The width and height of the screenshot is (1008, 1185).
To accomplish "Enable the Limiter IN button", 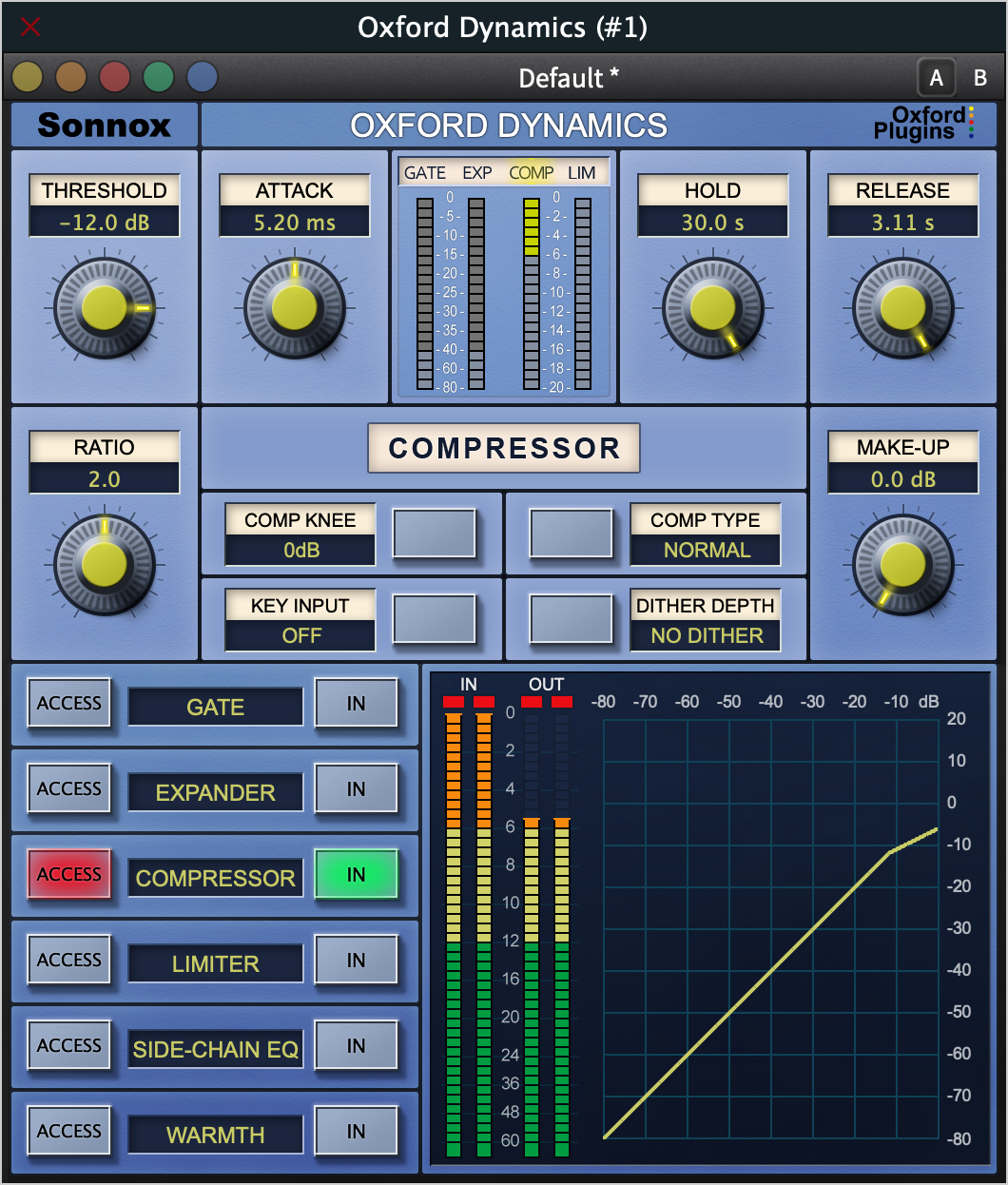I will pyautogui.click(x=356, y=960).
